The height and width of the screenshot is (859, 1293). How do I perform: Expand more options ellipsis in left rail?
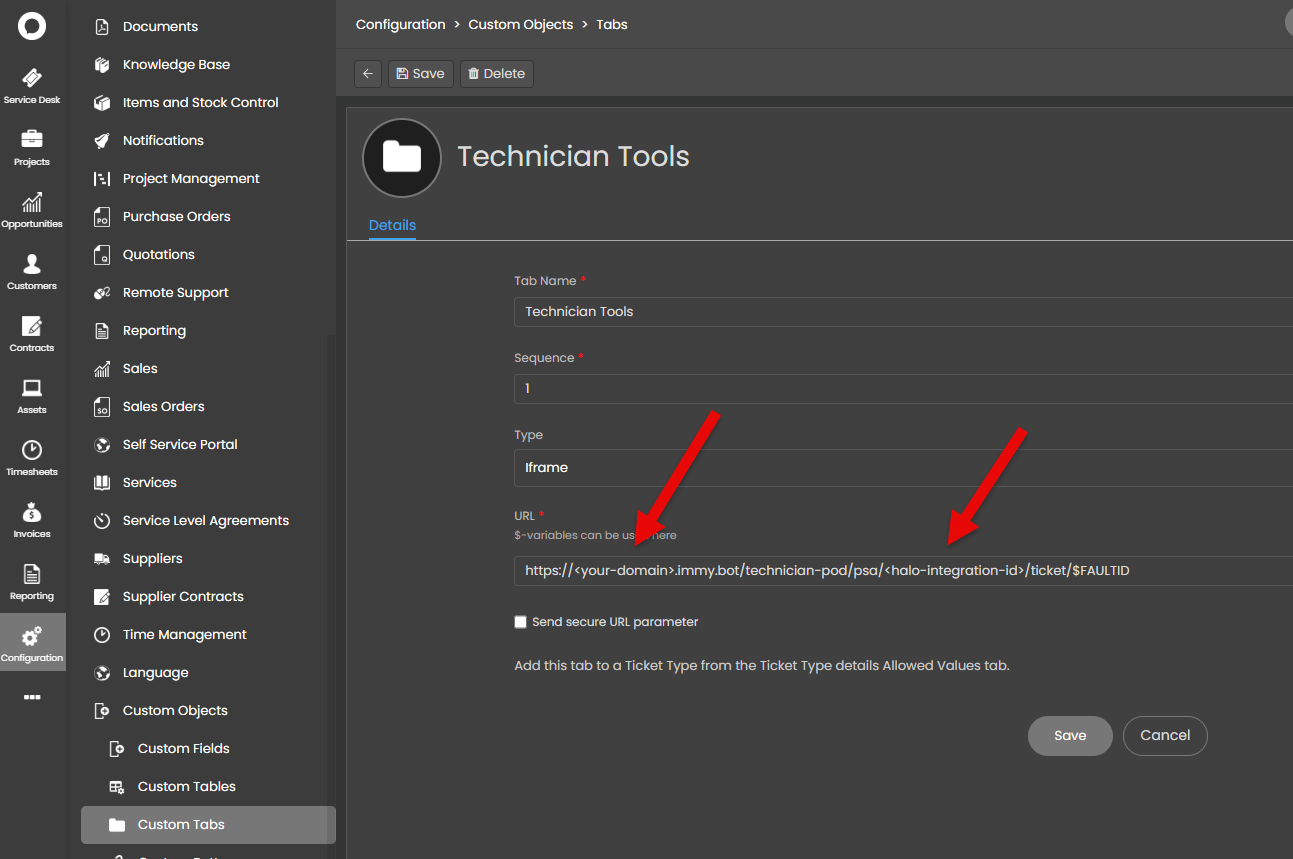click(32, 697)
